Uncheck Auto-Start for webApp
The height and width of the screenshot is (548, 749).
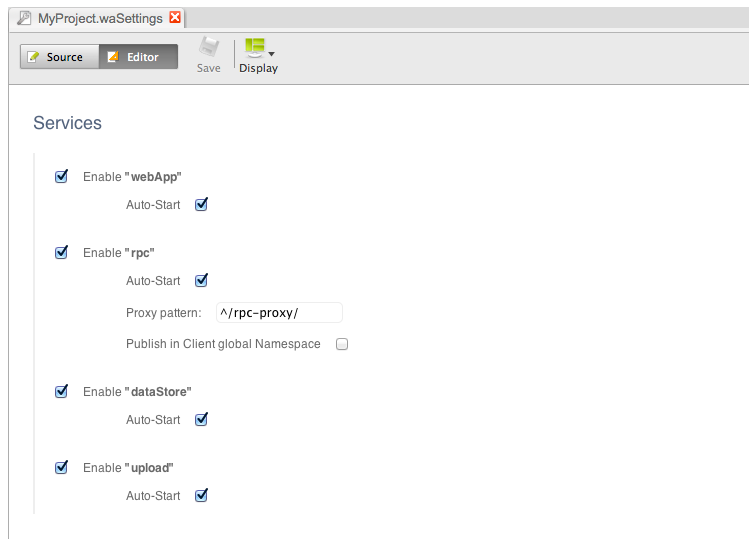pyautogui.click(x=201, y=205)
